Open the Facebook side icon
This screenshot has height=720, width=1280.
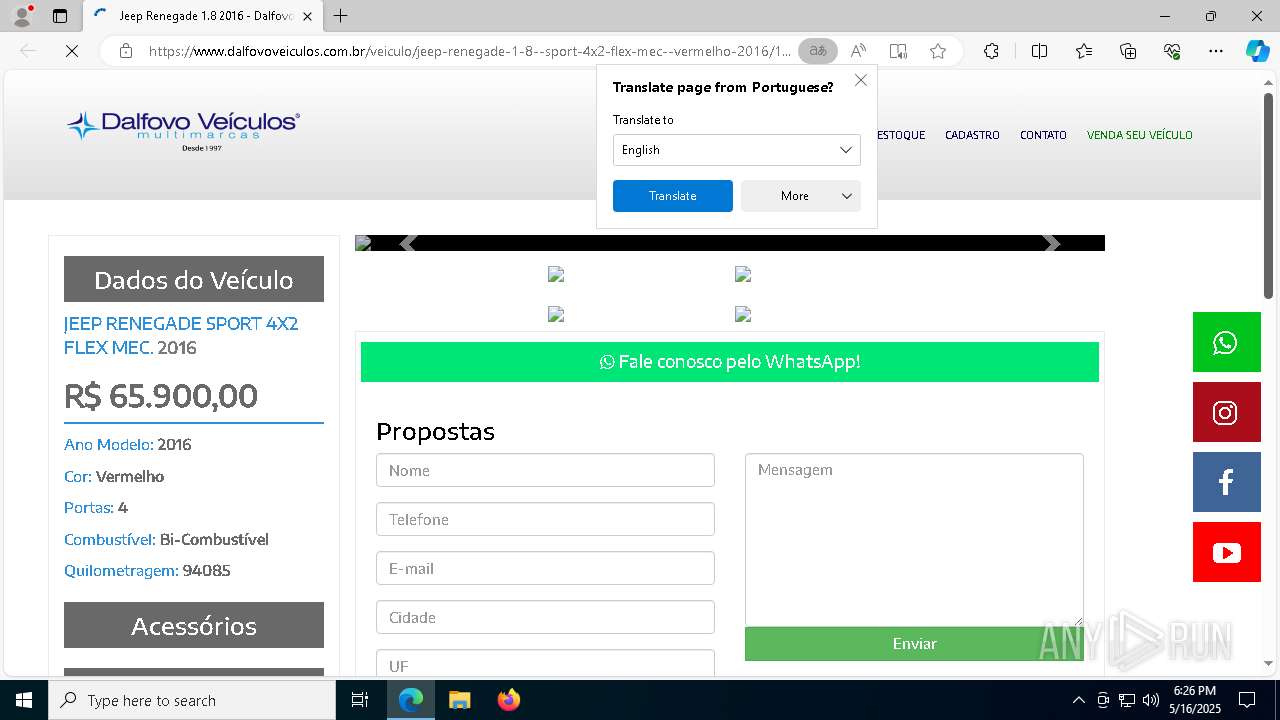click(1226, 482)
